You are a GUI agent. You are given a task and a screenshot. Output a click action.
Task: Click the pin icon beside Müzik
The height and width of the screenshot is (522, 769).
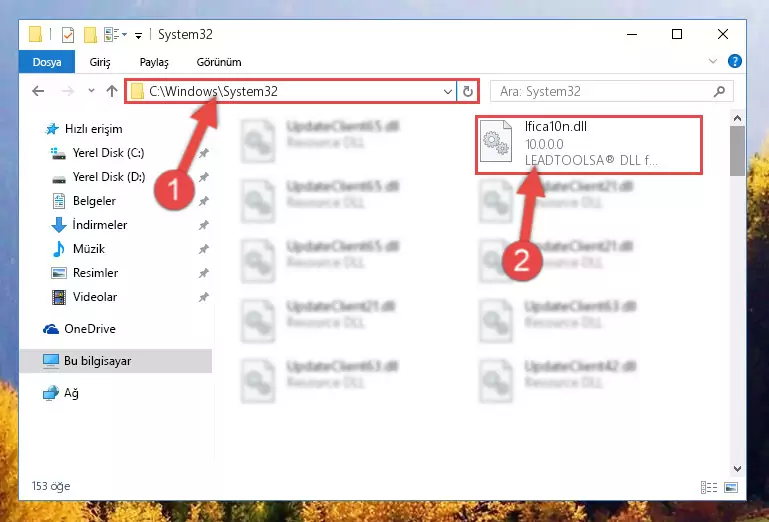[x=204, y=249]
